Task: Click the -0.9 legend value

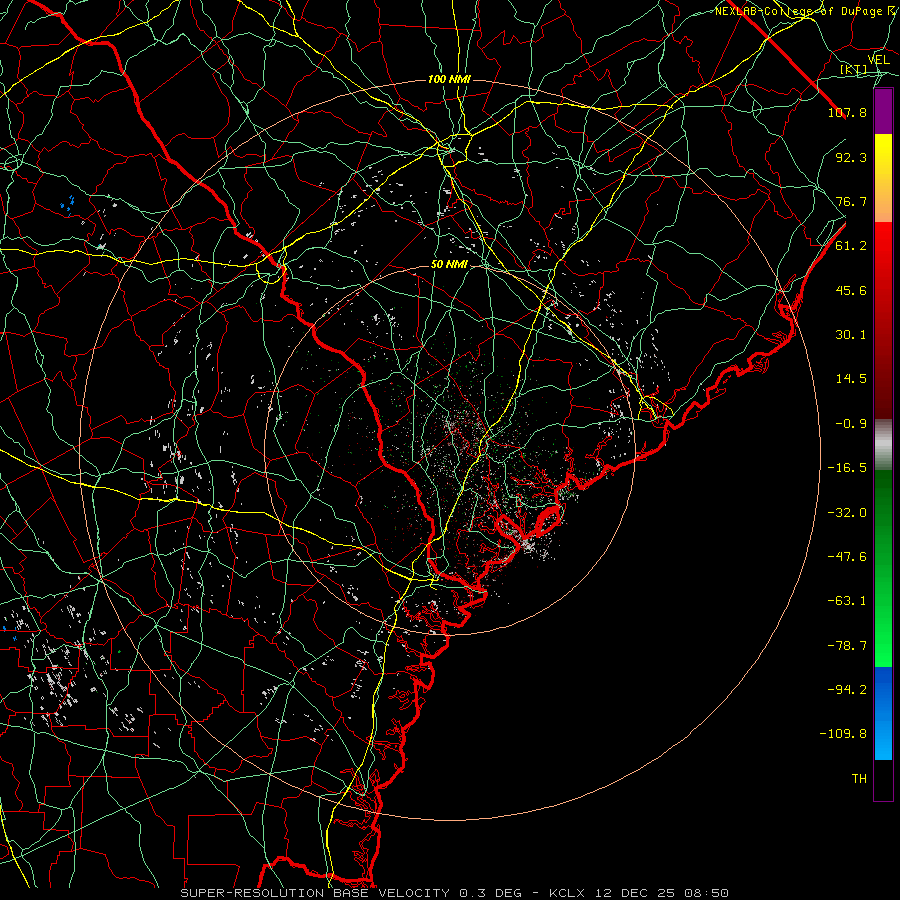Action: pos(851,424)
